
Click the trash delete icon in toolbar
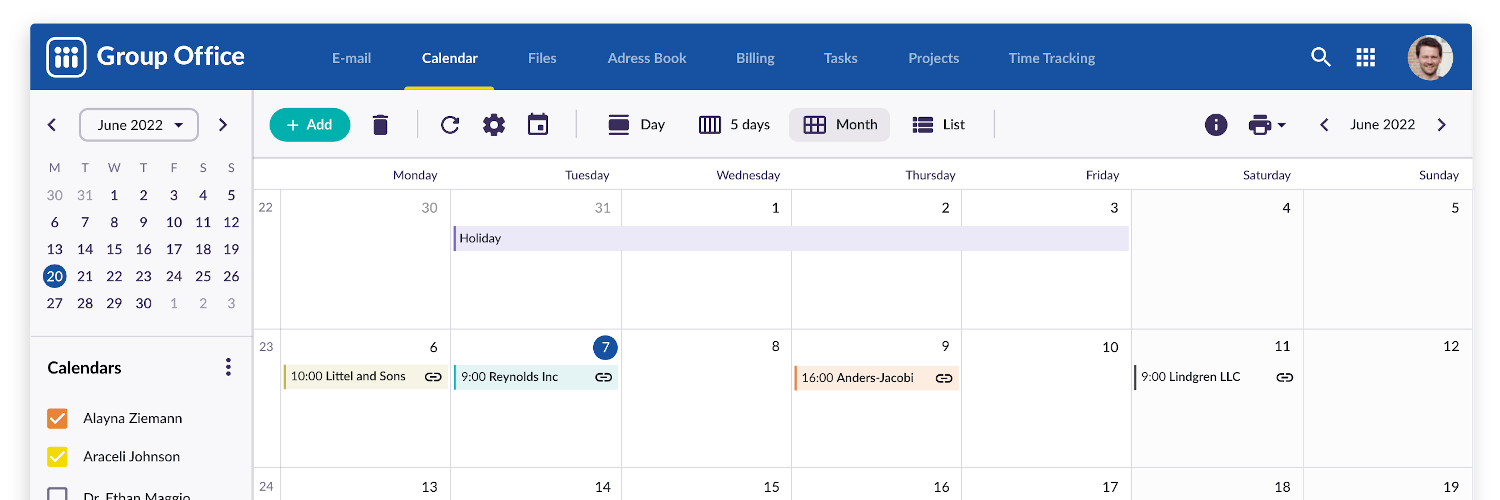point(380,125)
